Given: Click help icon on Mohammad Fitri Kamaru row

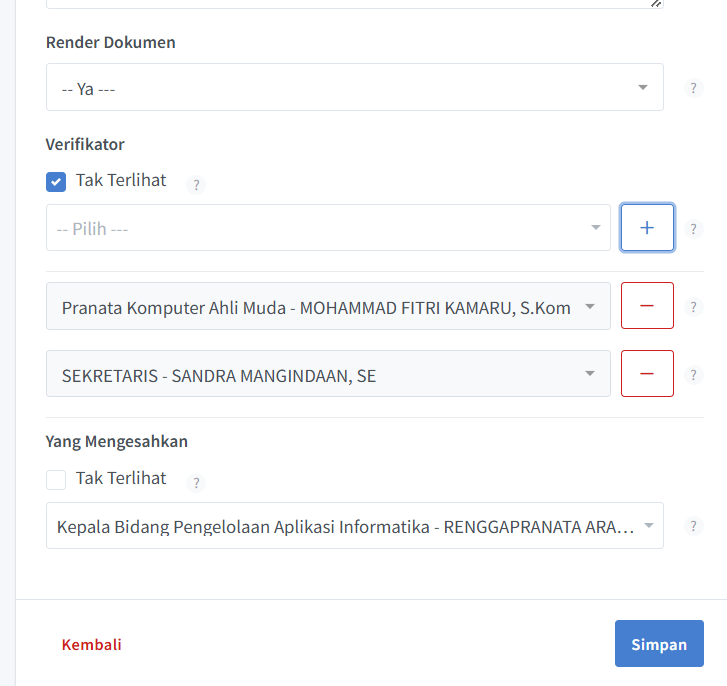Looking at the screenshot, I should point(694,307).
